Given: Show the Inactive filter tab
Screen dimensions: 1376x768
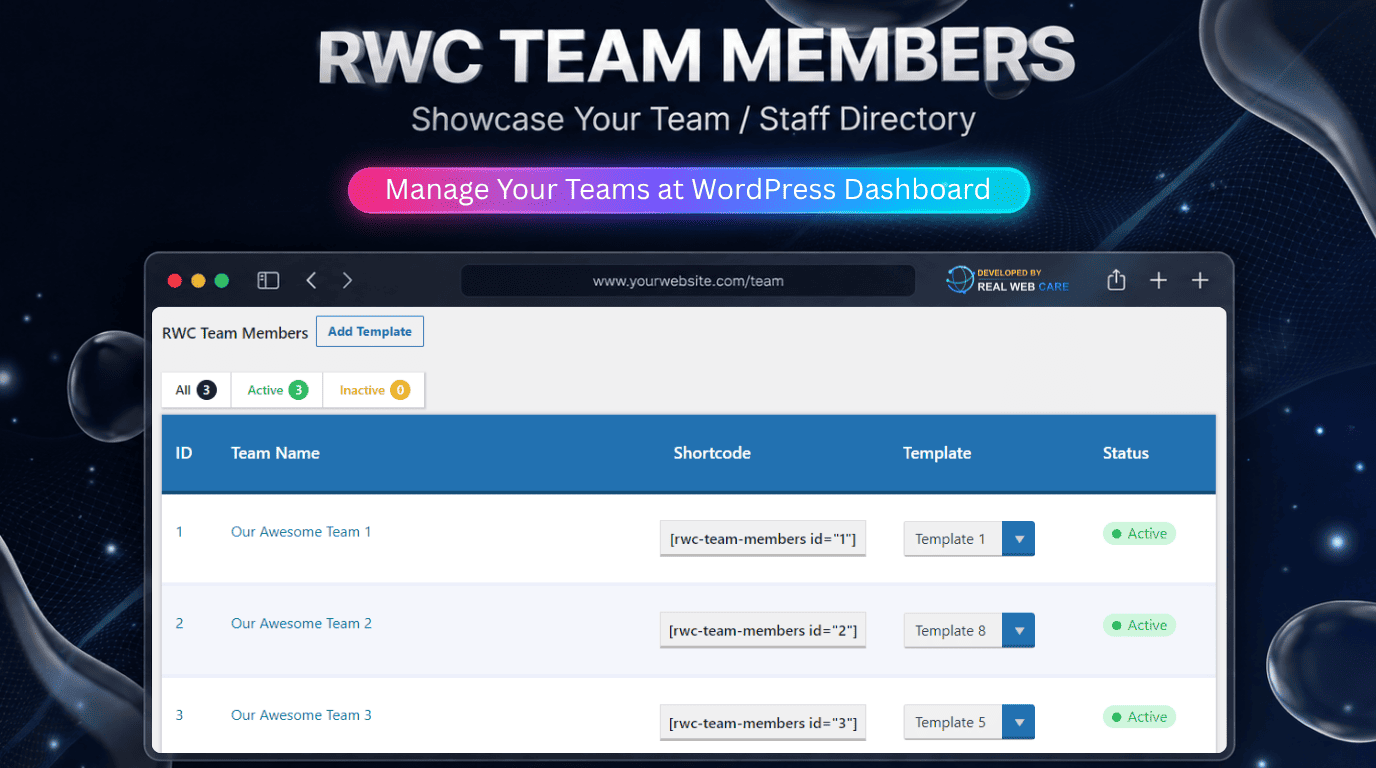Looking at the screenshot, I should coord(374,390).
